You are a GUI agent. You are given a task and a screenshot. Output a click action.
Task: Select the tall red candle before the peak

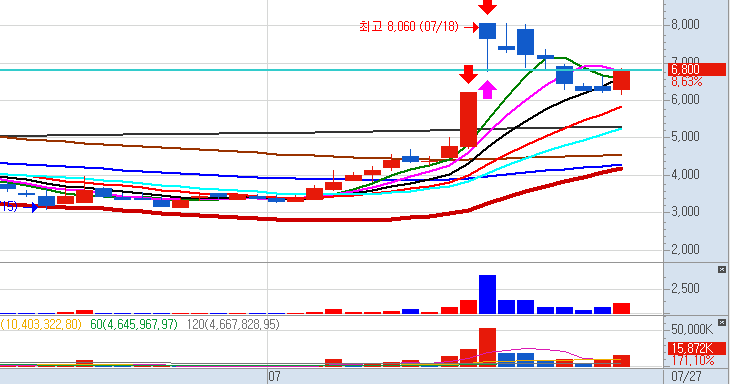[468, 119]
